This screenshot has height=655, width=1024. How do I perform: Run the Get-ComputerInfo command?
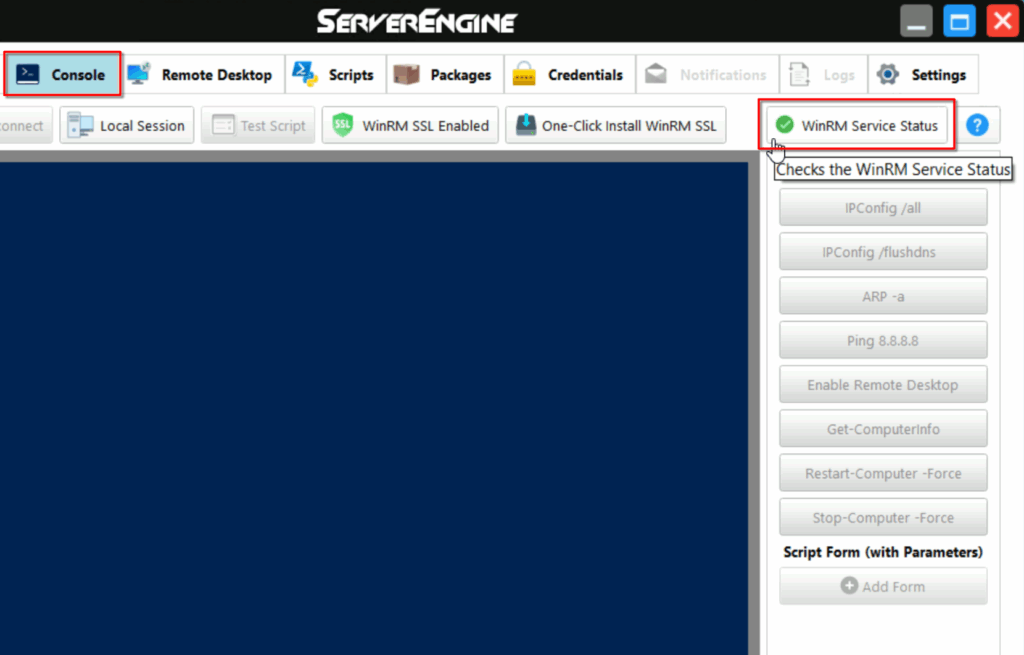tap(883, 429)
